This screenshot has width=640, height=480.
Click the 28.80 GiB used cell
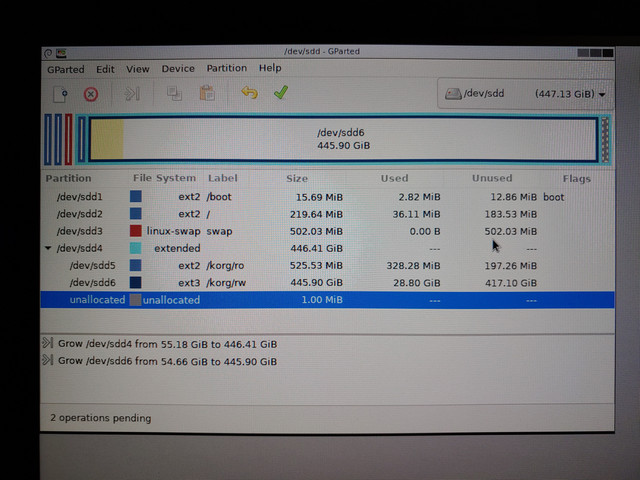(x=416, y=283)
